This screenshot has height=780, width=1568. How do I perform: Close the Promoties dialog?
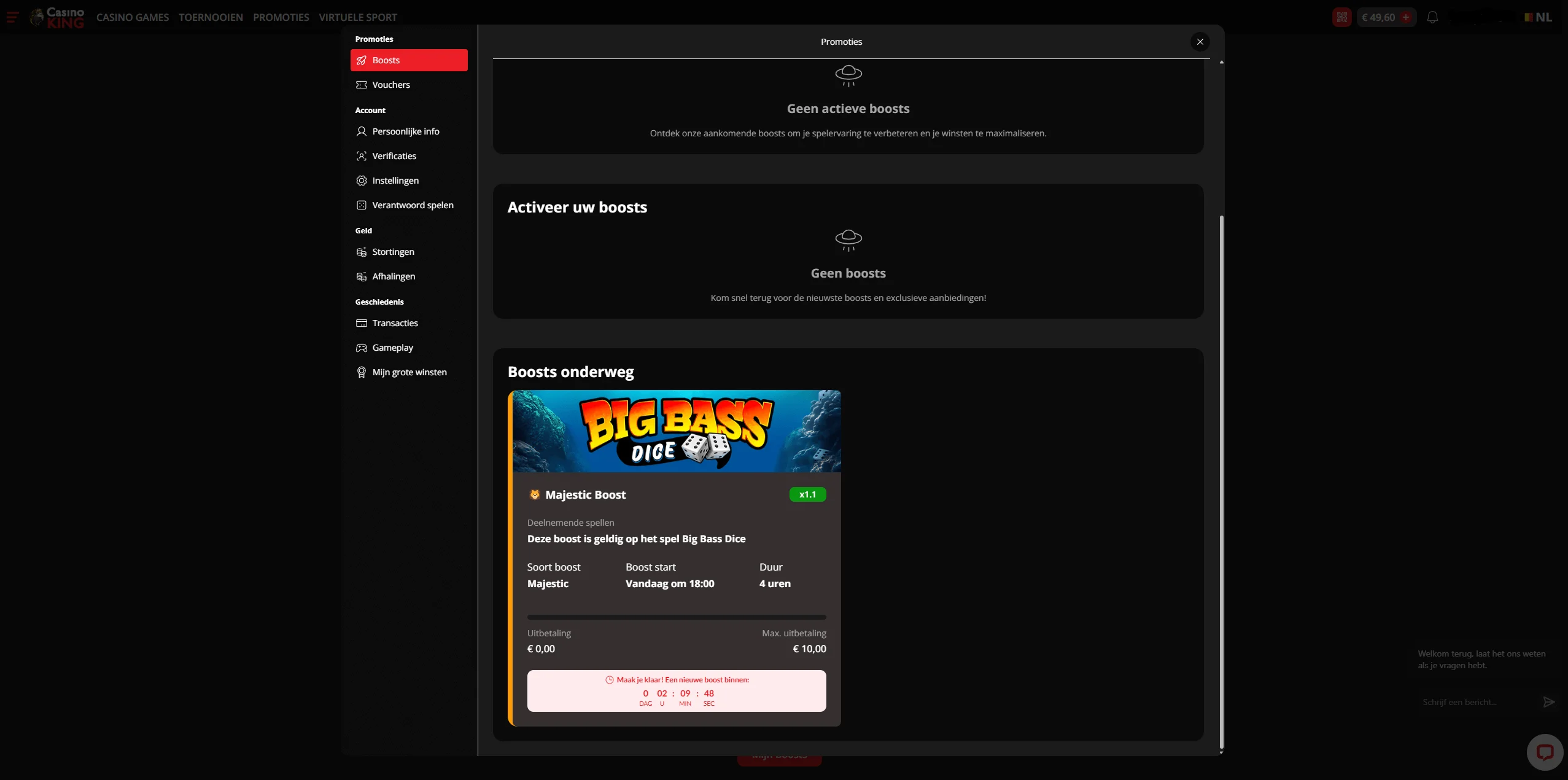(1200, 42)
